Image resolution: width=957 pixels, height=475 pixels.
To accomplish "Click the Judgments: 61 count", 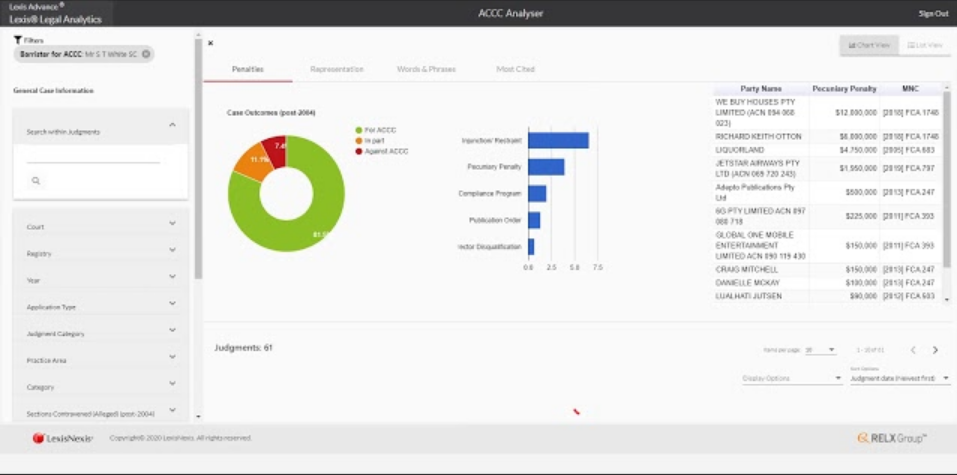I will 243,347.
